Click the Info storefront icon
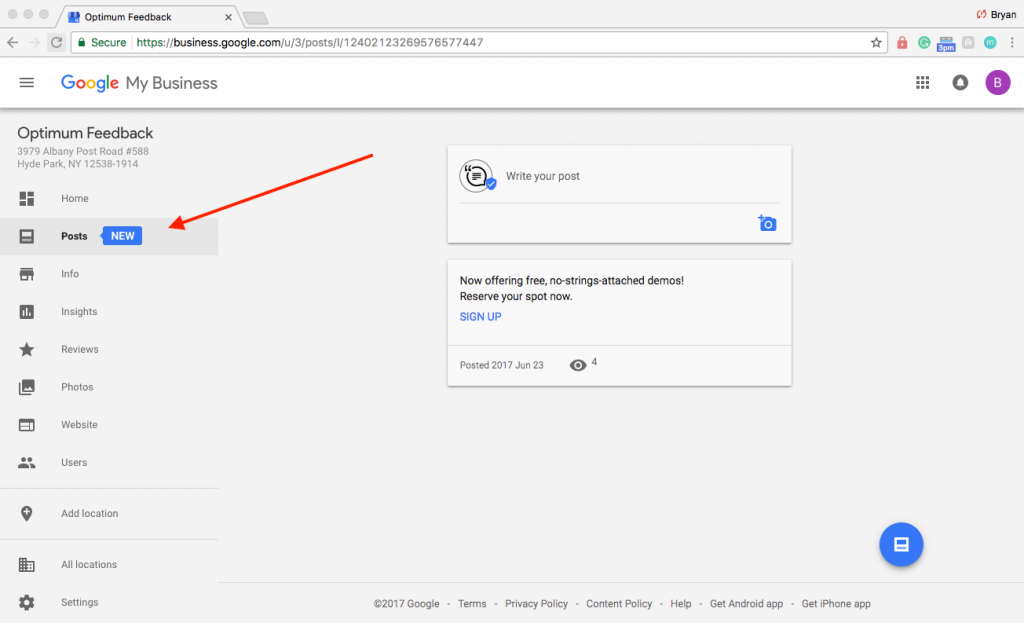The image size is (1024, 623). [27, 274]
